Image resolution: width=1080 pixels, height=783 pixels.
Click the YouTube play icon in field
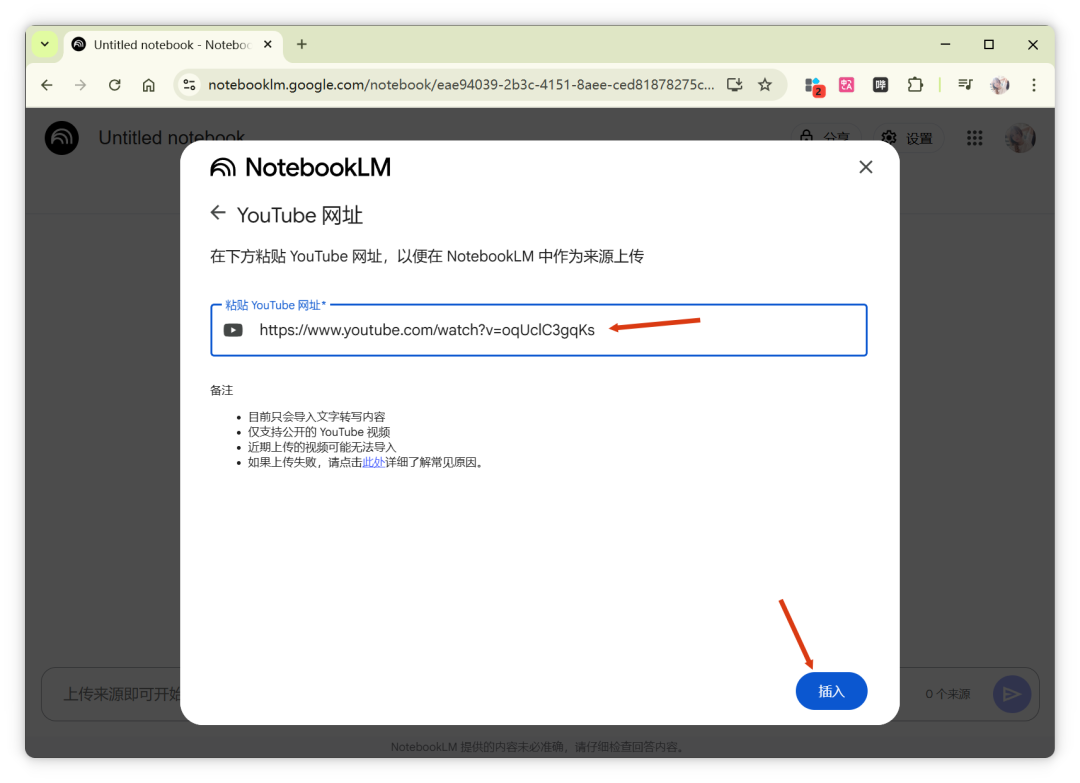[233, 331]
